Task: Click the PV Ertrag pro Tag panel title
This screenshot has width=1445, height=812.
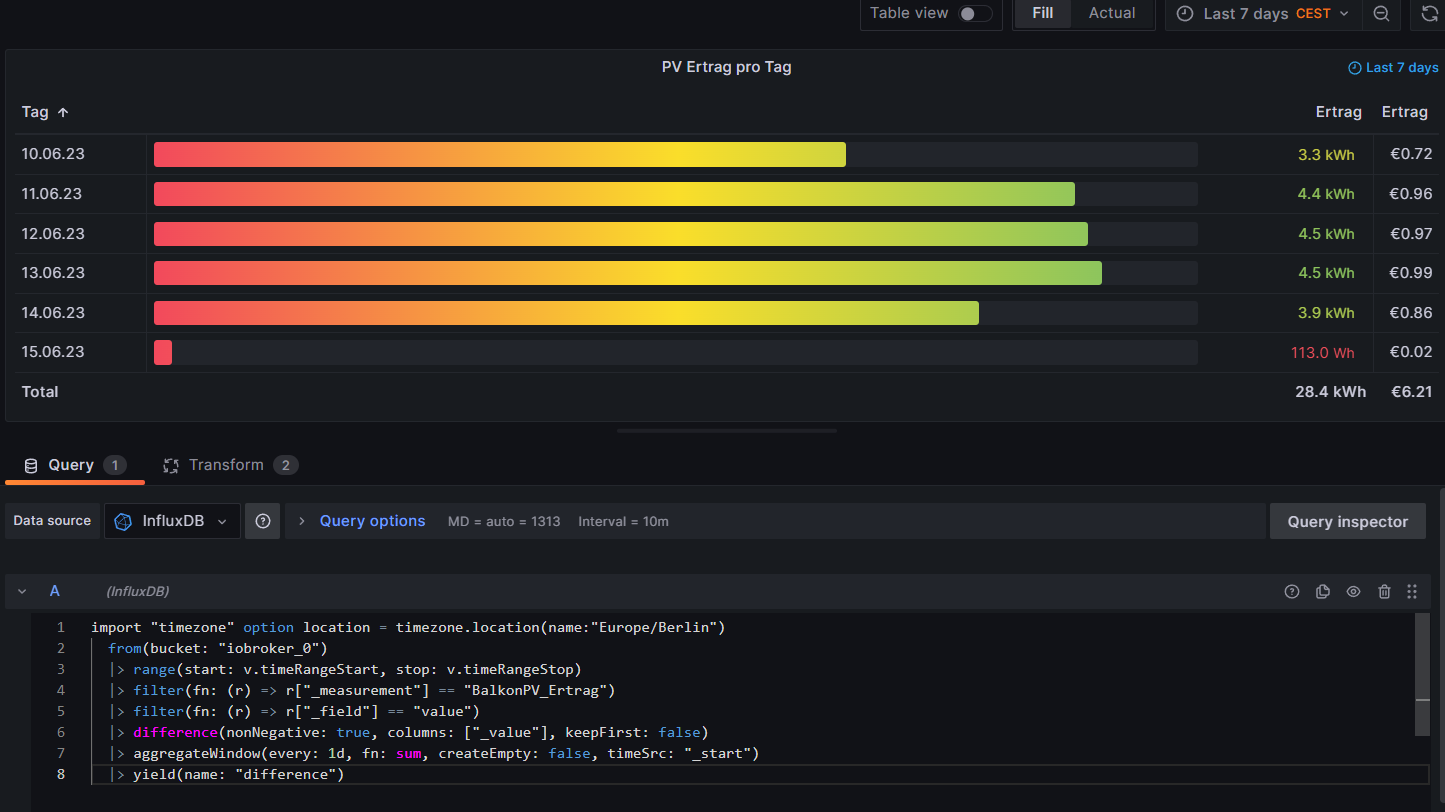Action: tap(726, 67)
